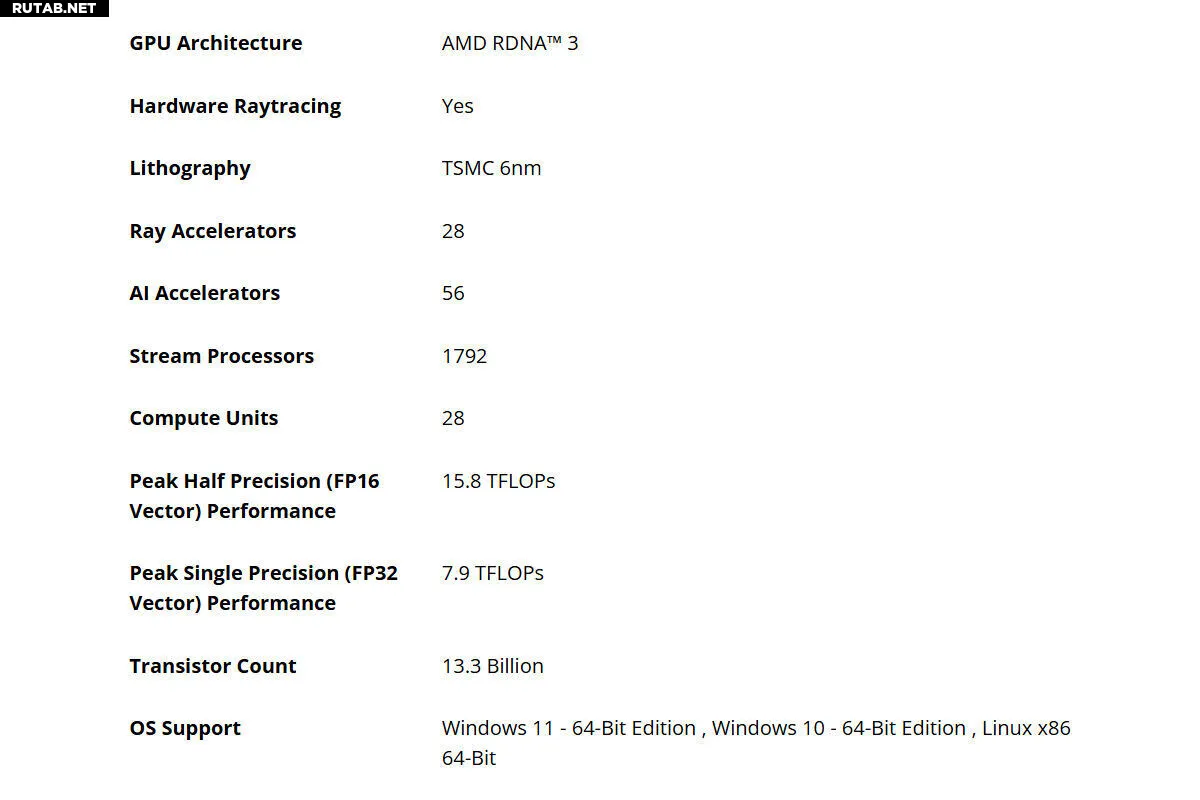Select the Lithography label
Viewport: 1200px width, 800px height.
pyautogui.click(x=190, y=168)
